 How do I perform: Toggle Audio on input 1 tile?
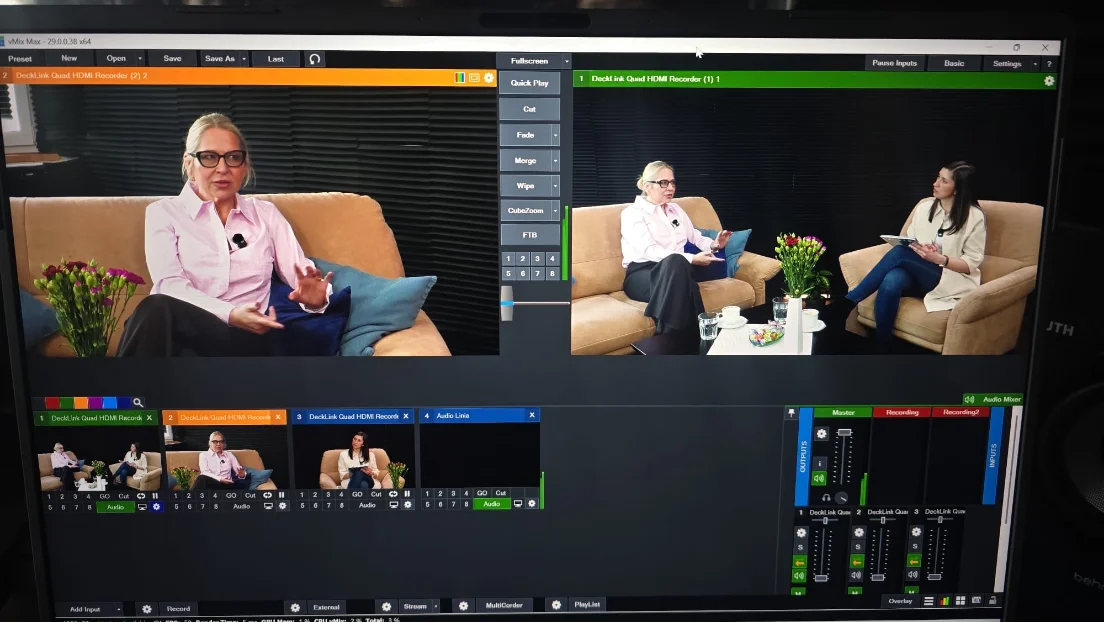pos(115,507)
